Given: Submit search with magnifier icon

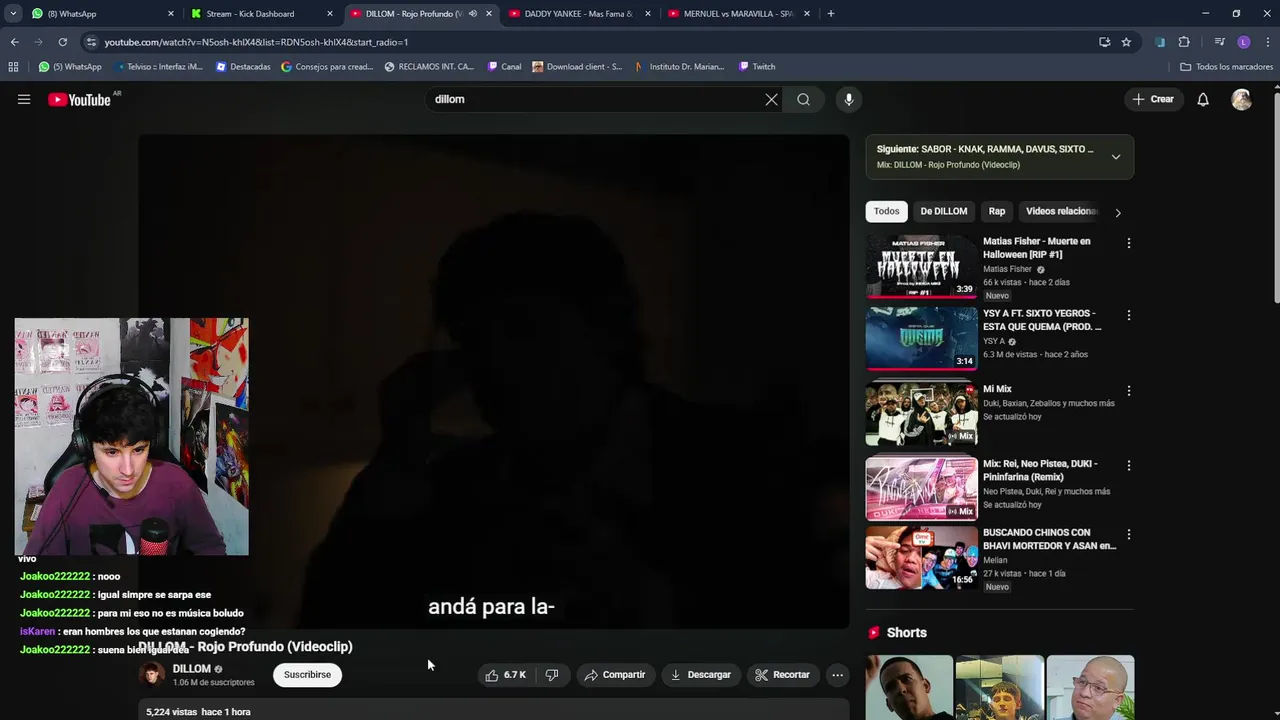Looking at the screenshot, I should point(803,99).
